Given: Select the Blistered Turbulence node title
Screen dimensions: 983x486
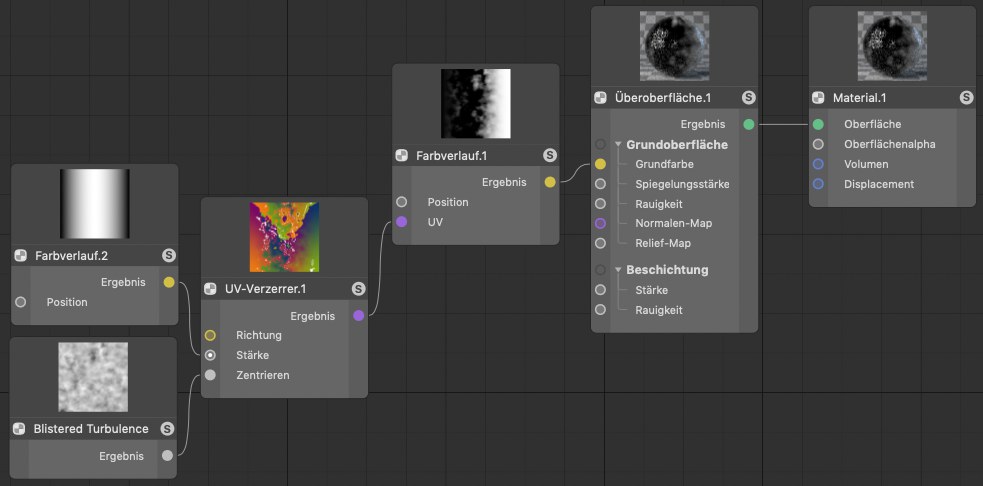Looking at the screenshot, I should click(91, 429).
